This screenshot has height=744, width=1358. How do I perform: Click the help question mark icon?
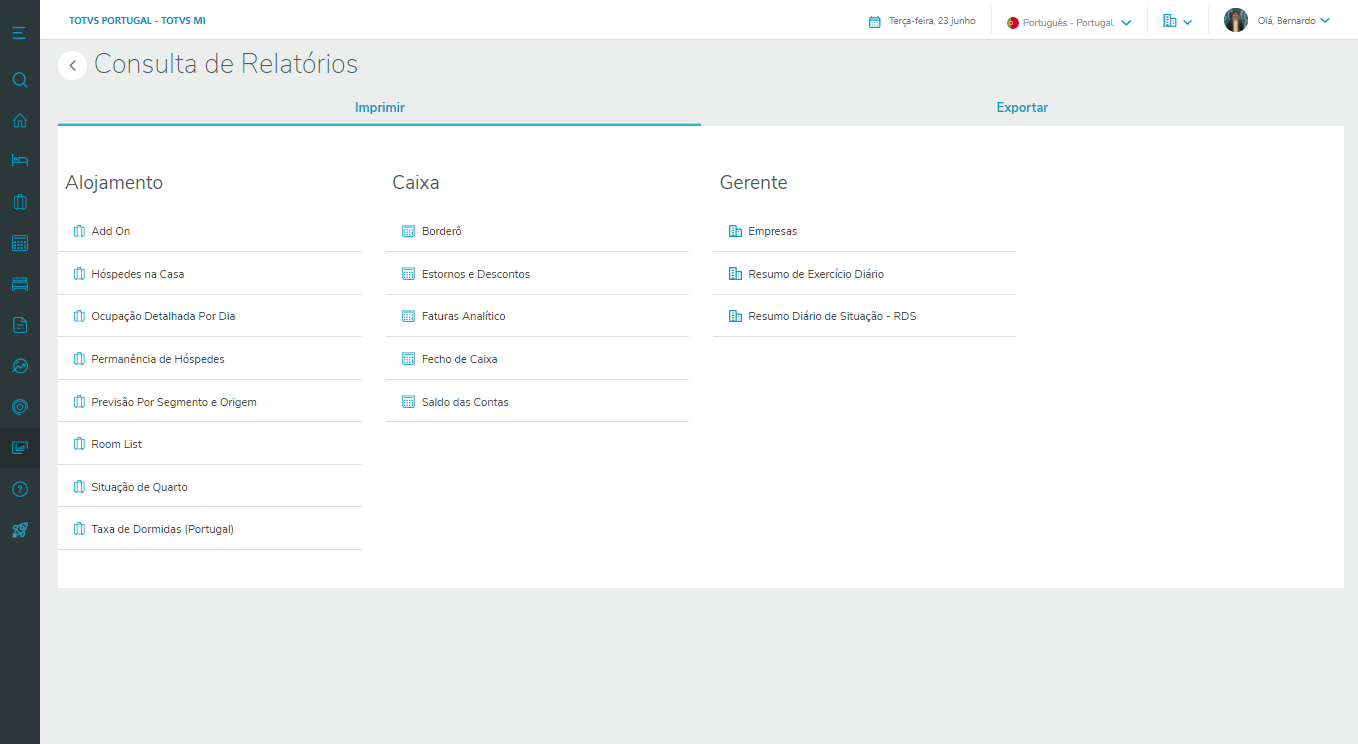[19, 489]
